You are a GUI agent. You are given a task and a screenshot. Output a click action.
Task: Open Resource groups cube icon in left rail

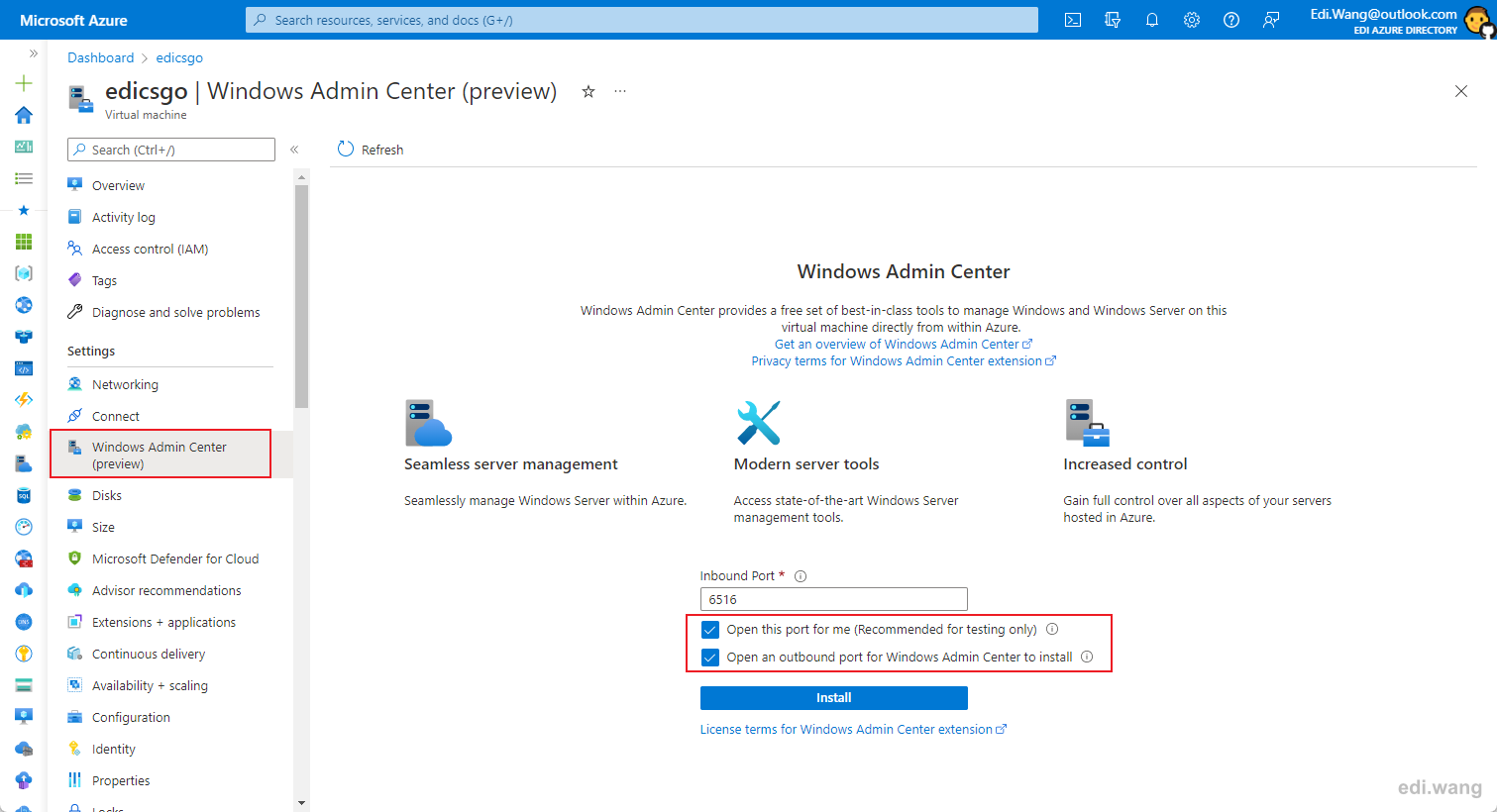(x=24, y=273)
